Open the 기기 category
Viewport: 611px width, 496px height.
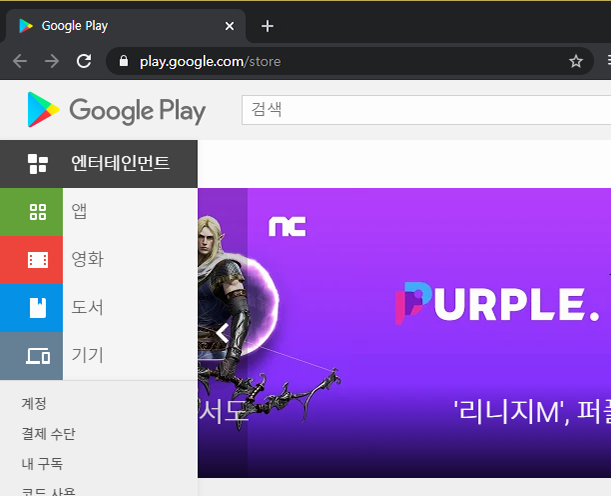99,356
